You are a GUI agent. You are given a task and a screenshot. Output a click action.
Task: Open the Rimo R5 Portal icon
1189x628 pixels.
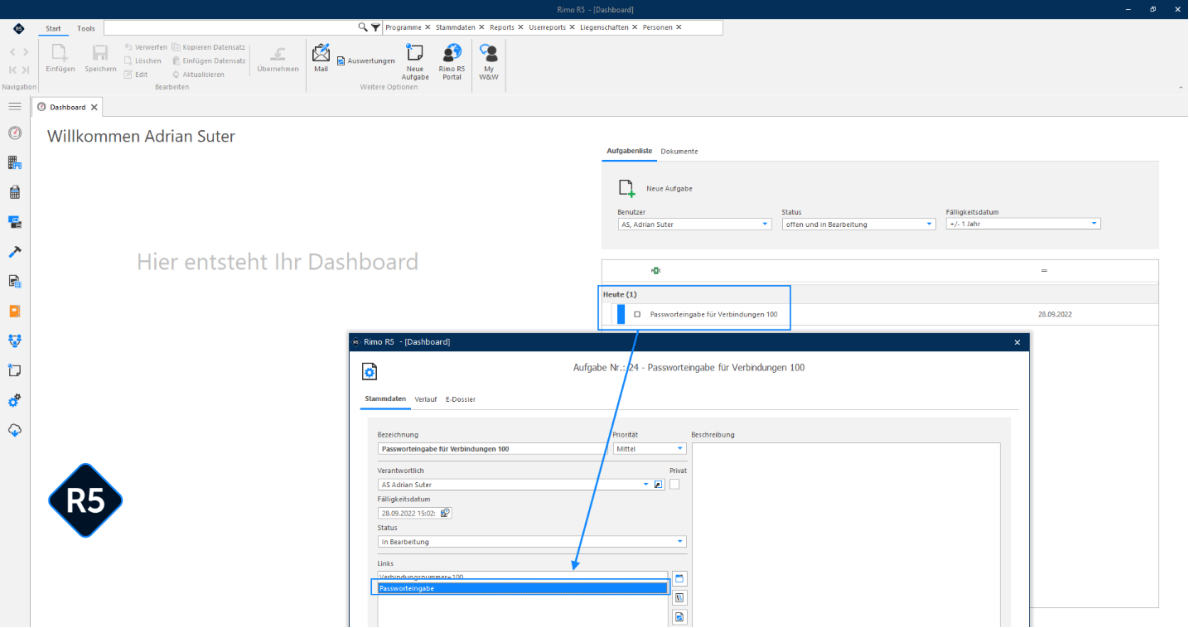(x=452, y=61)
